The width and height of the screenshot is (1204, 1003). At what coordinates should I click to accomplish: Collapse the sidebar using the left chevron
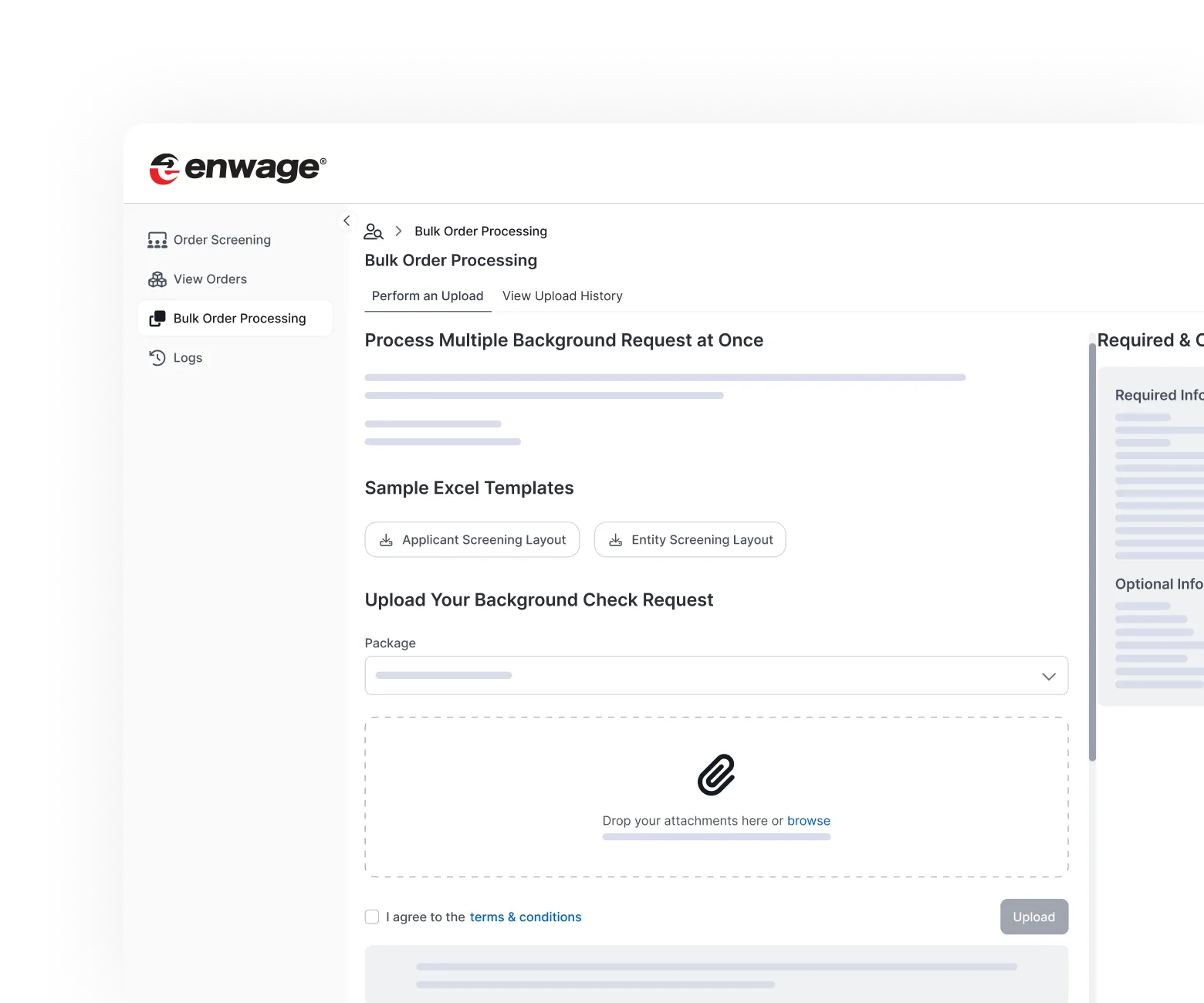pyautogui.click(x=347, y=220)
